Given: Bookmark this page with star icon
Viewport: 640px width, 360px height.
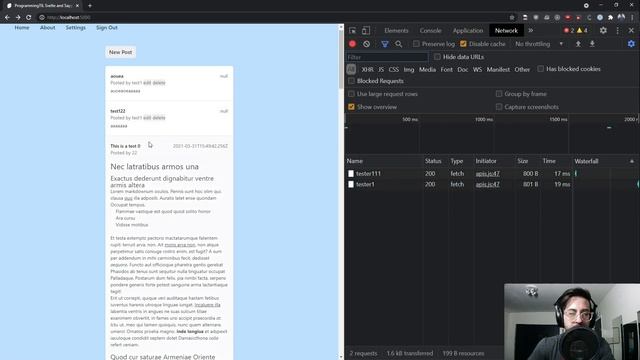Looking at the screenshot, I should click(x=512, y=18).
